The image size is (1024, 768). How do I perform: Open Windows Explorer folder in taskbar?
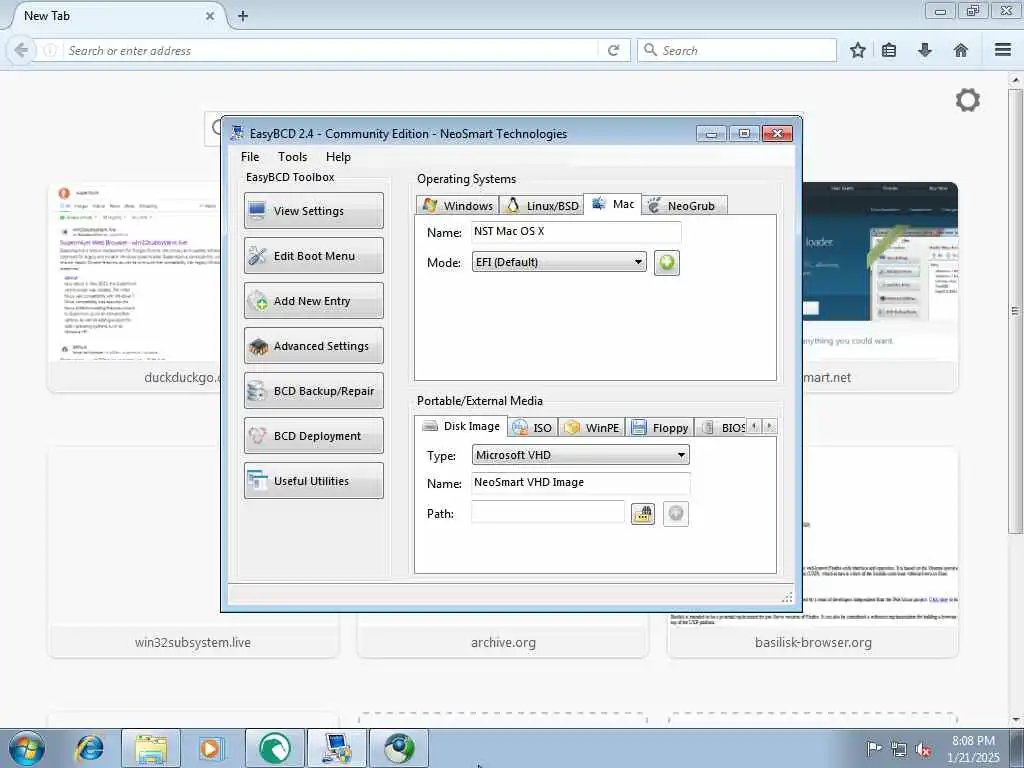coord(151,748)
